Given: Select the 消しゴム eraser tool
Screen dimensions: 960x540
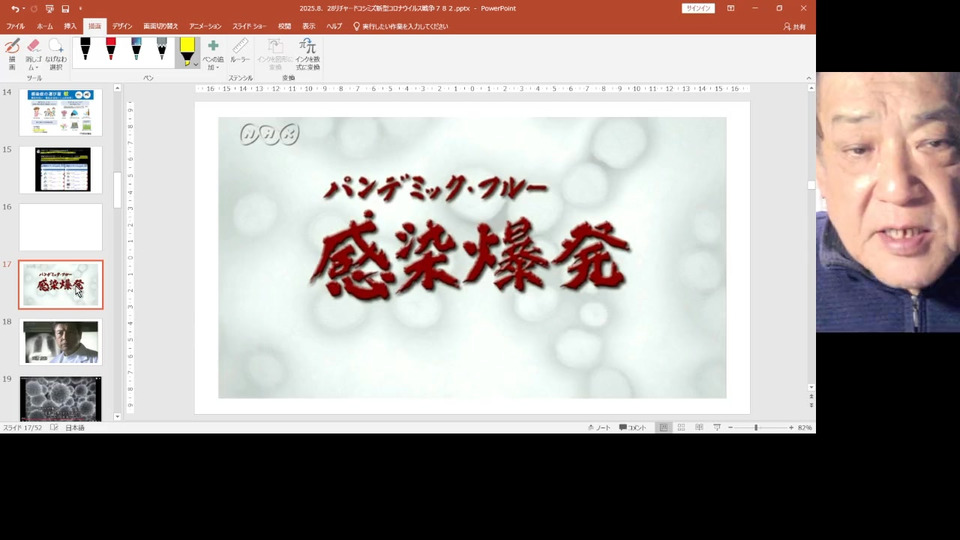Looking at the screenshot, I should click(x=34, y=54).
